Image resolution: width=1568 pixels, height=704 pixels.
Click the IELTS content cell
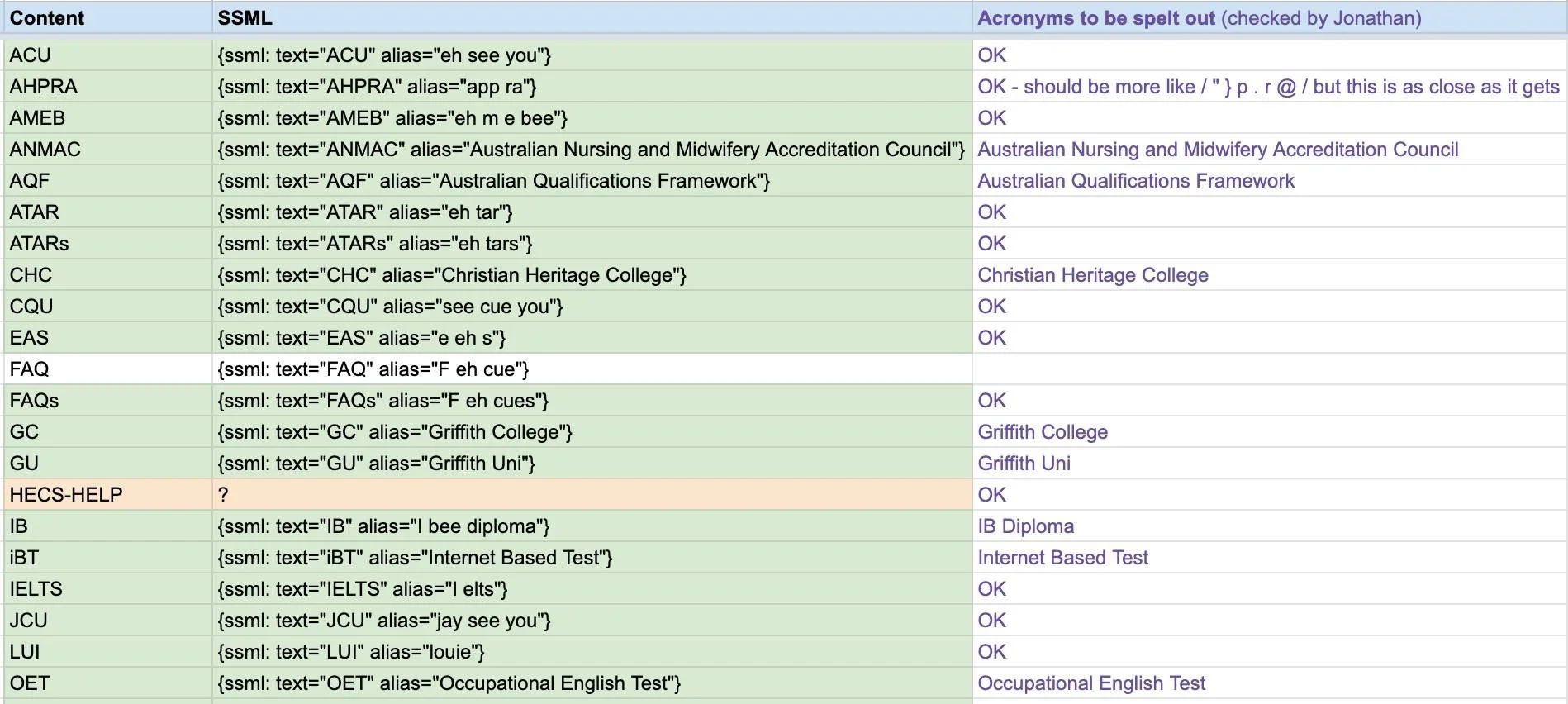[x=108, y=589]
